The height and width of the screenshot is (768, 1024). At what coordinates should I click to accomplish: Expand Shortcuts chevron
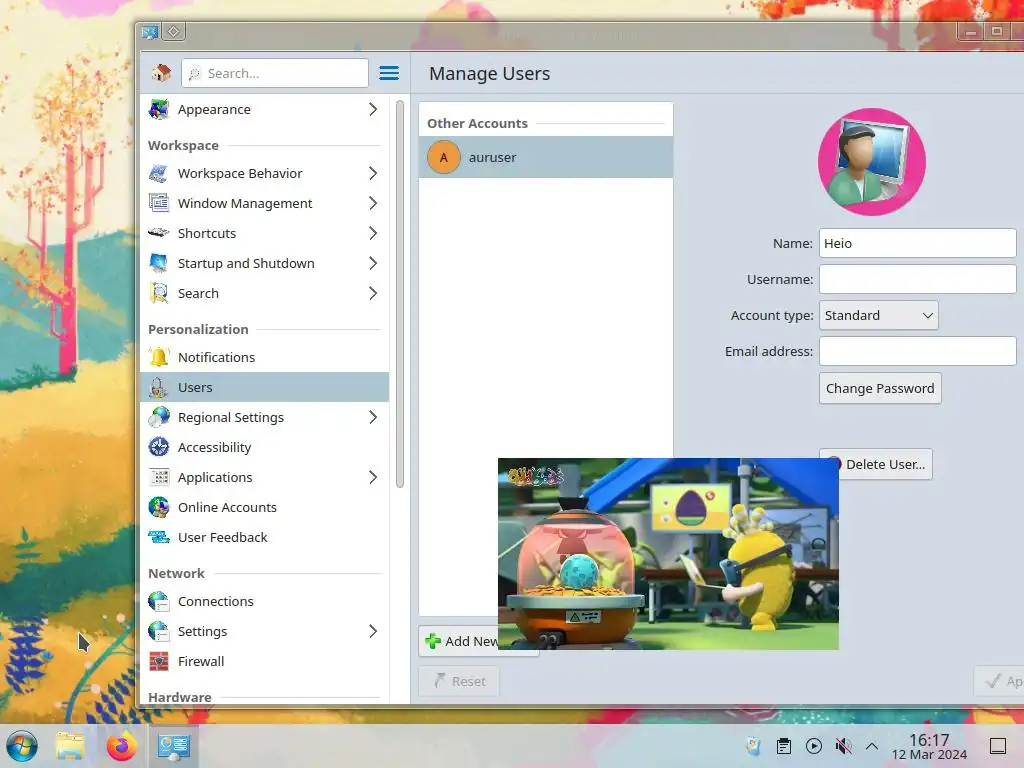[373, 233]
